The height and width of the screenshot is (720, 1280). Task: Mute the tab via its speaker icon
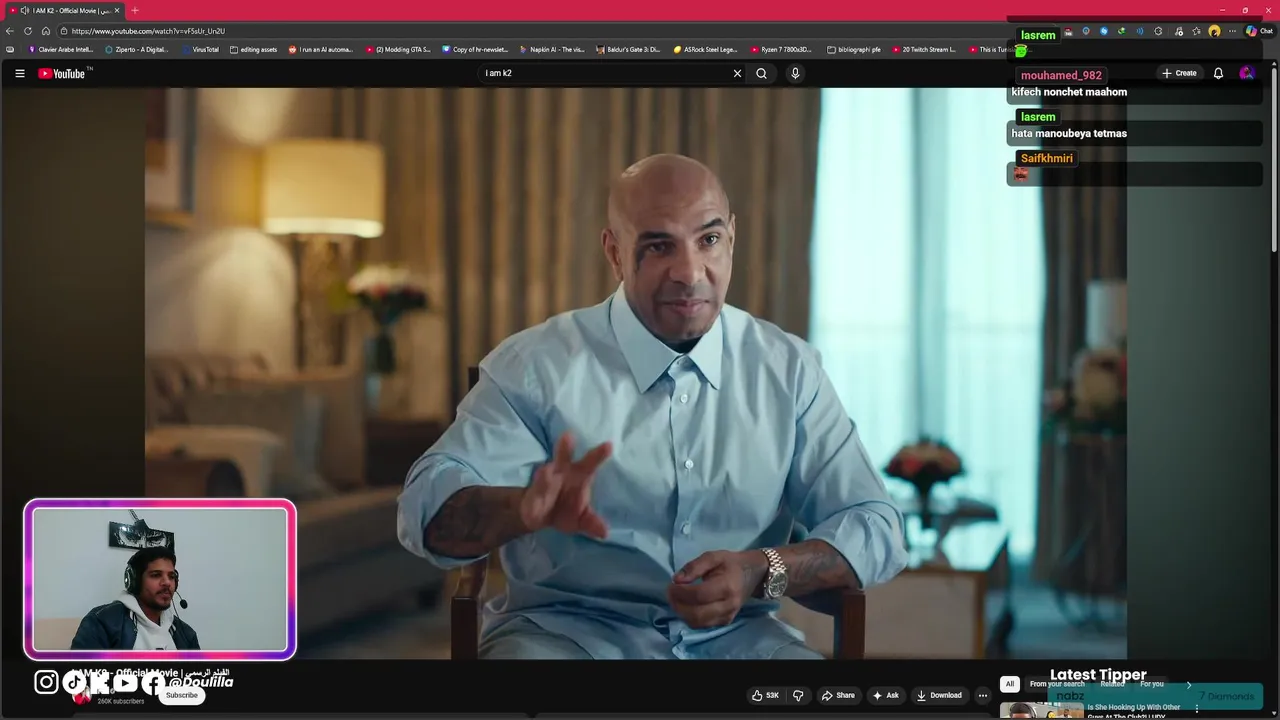pyautogui.click(x=24, y=10)
